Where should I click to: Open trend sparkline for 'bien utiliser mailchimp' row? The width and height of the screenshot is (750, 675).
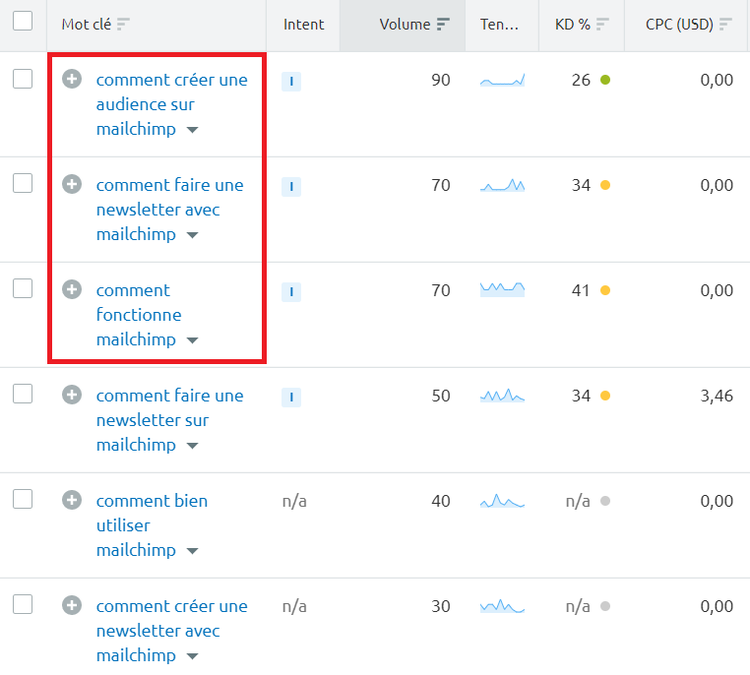(x=502, y=501)
